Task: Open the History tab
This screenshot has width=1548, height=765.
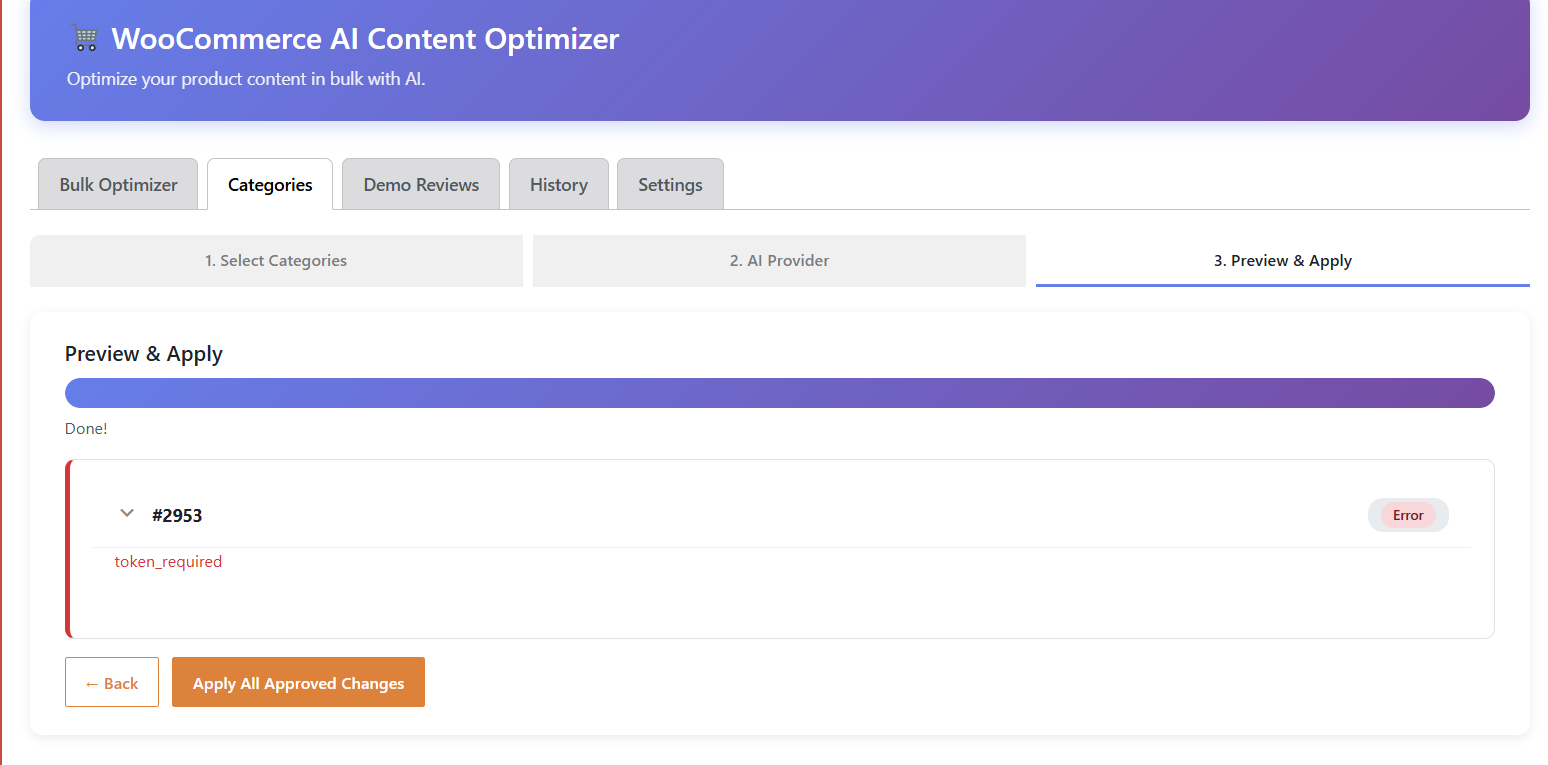Action: (559, 184)
